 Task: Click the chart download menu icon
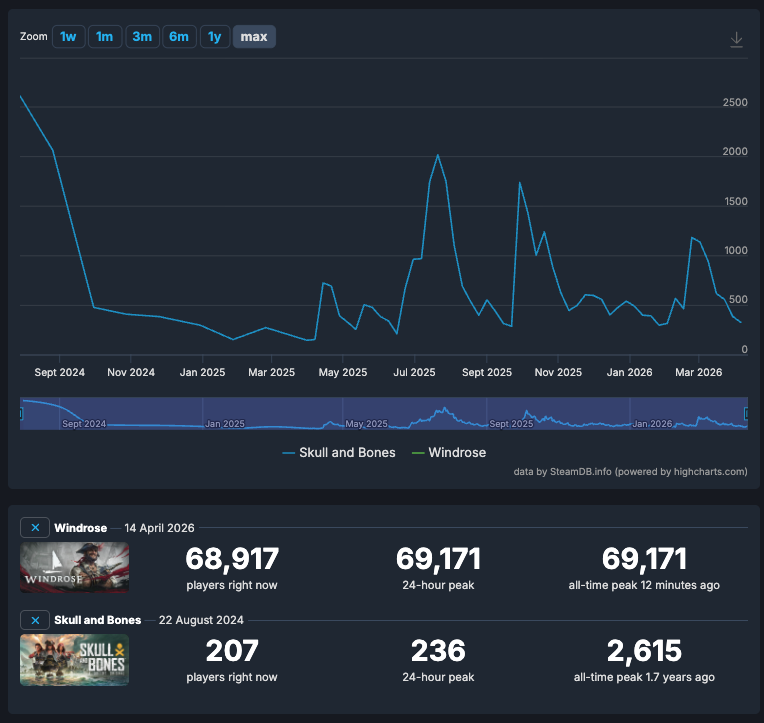(736, 40)
